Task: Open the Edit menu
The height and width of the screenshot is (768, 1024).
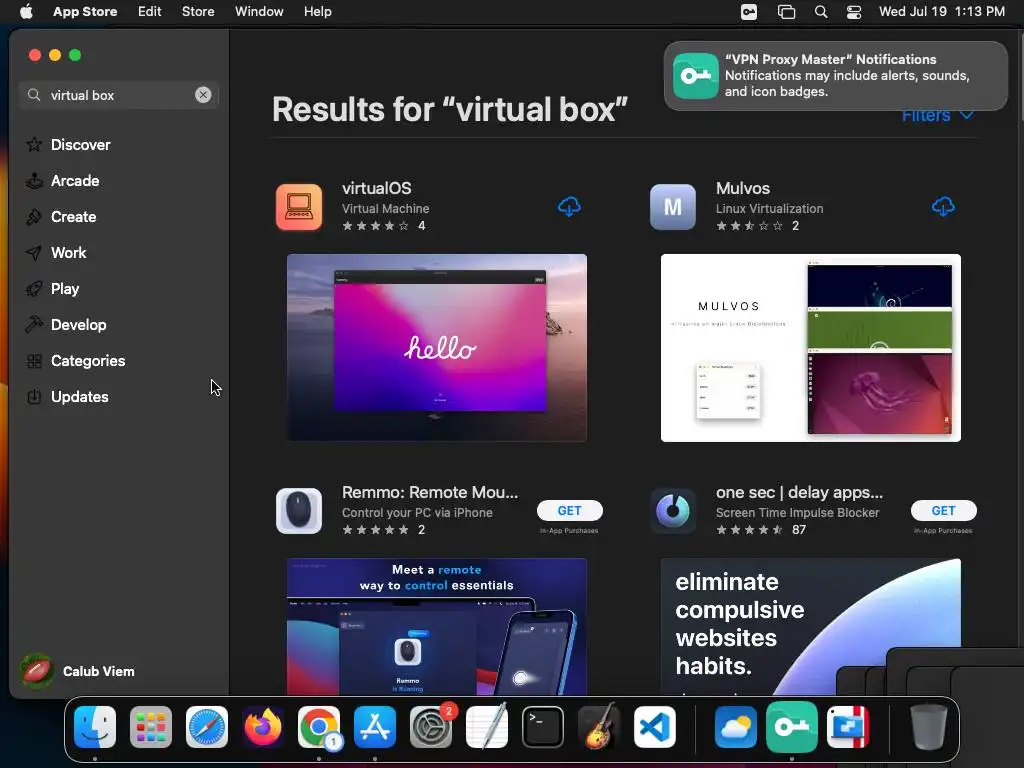Action: [x=150, y=12]
